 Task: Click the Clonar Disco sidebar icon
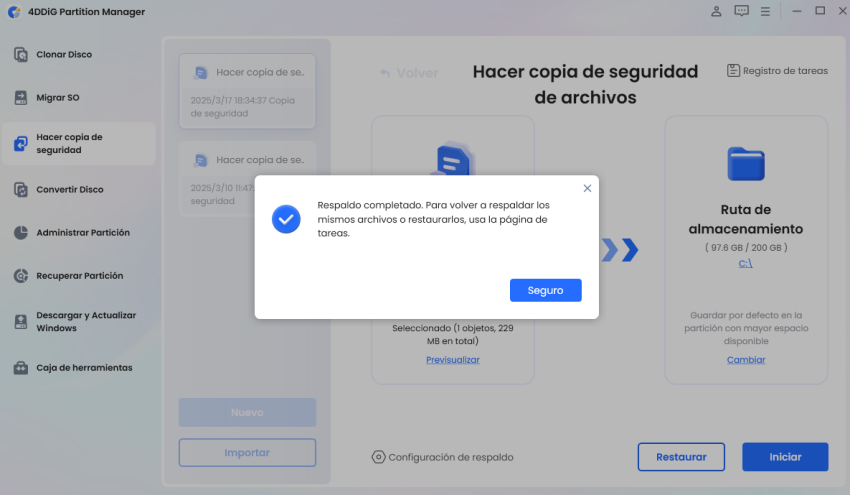21,54
